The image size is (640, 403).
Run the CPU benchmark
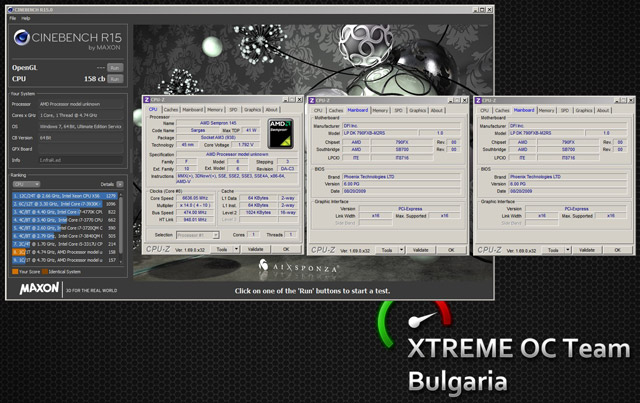coord(115,79)
